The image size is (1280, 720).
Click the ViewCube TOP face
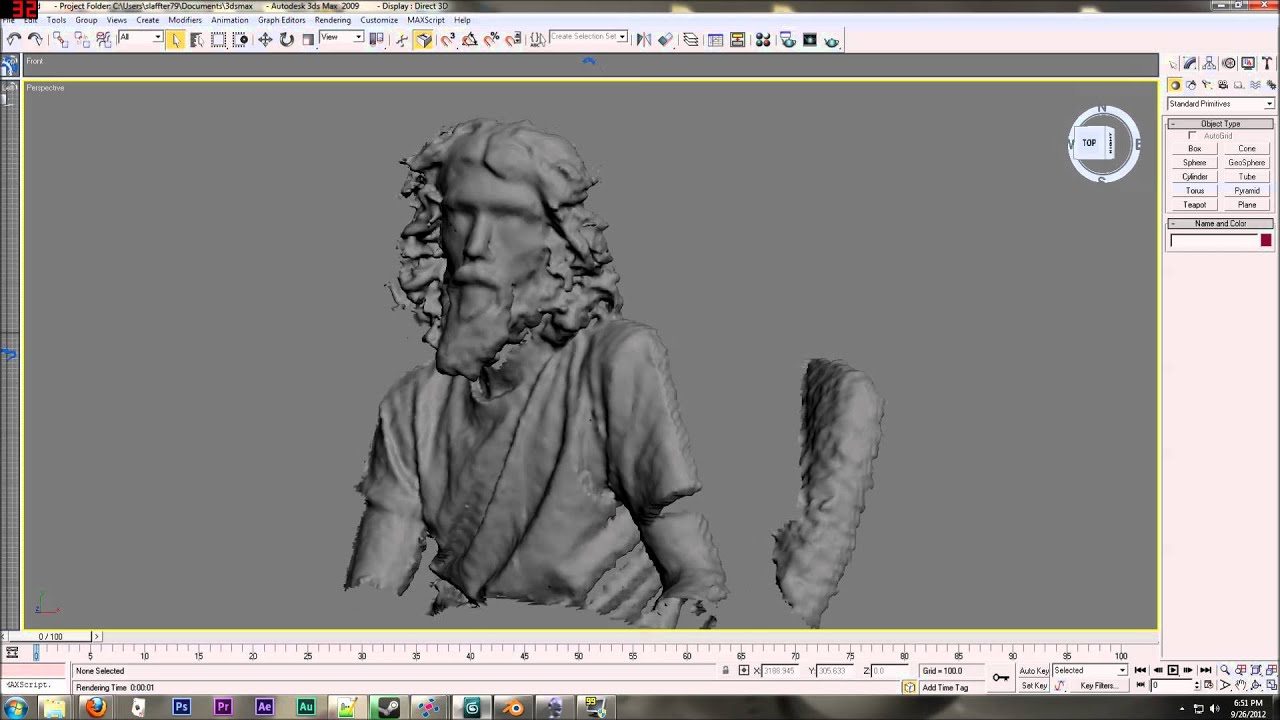1089,143
